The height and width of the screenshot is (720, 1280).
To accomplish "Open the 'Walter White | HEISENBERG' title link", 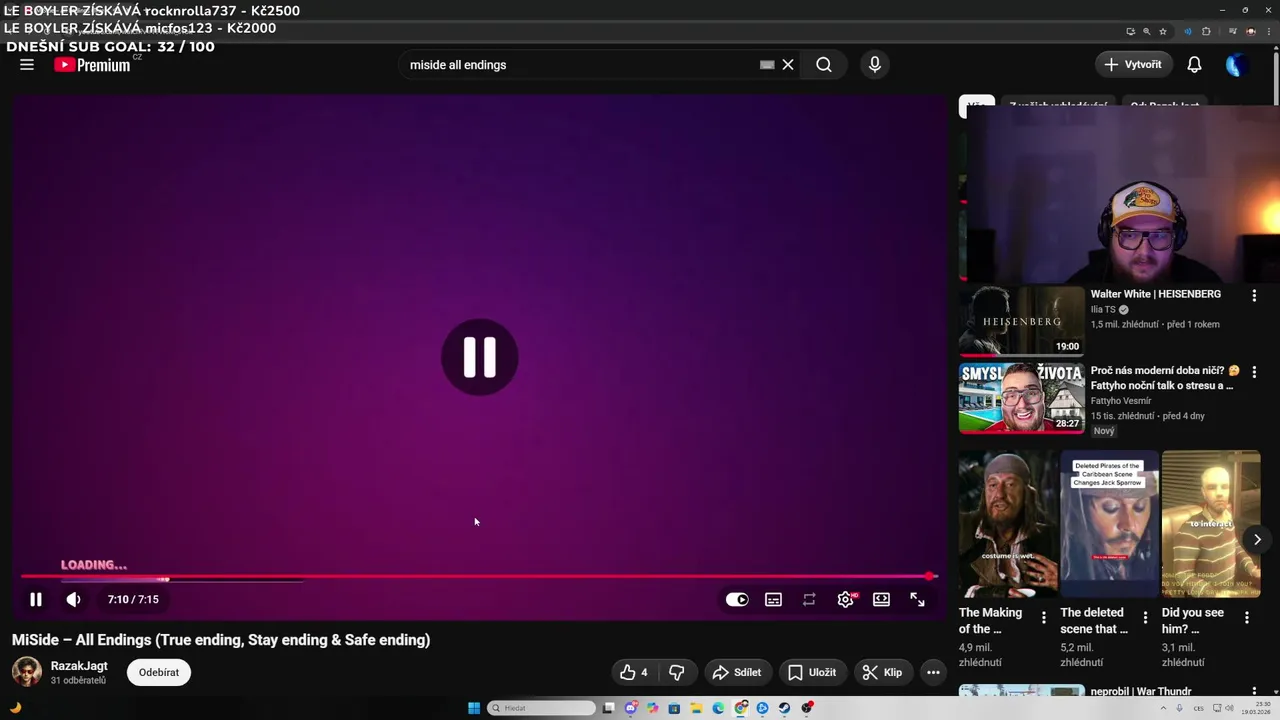I will click(x=1155, y=294).
